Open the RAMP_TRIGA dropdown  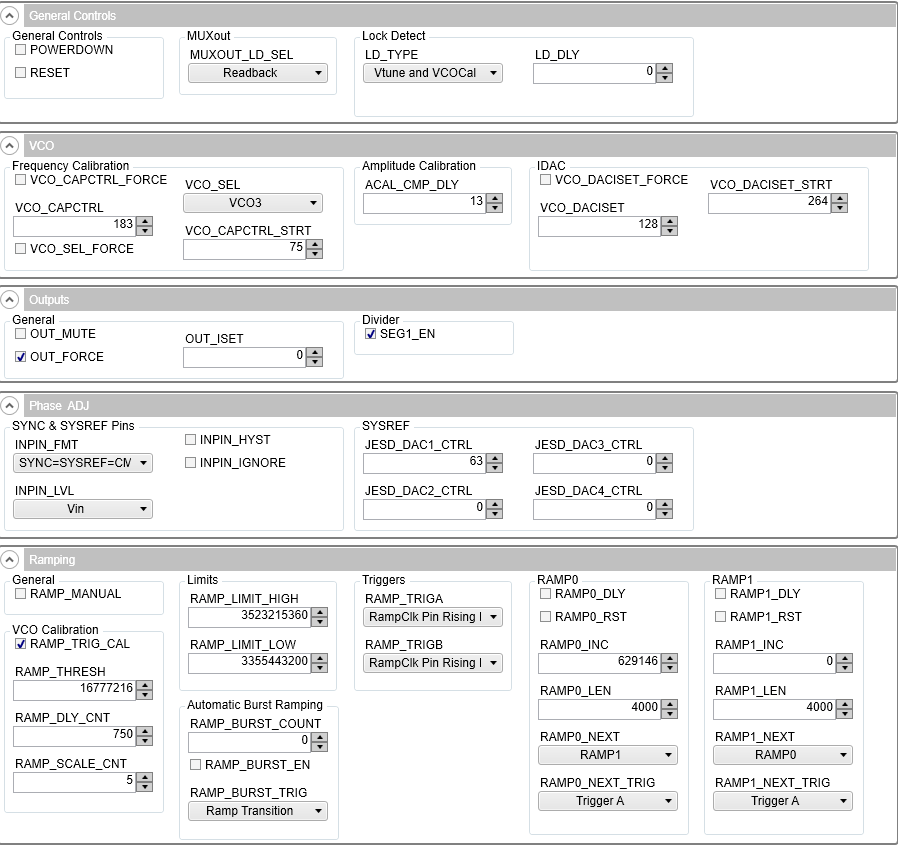tap(433, 617)
